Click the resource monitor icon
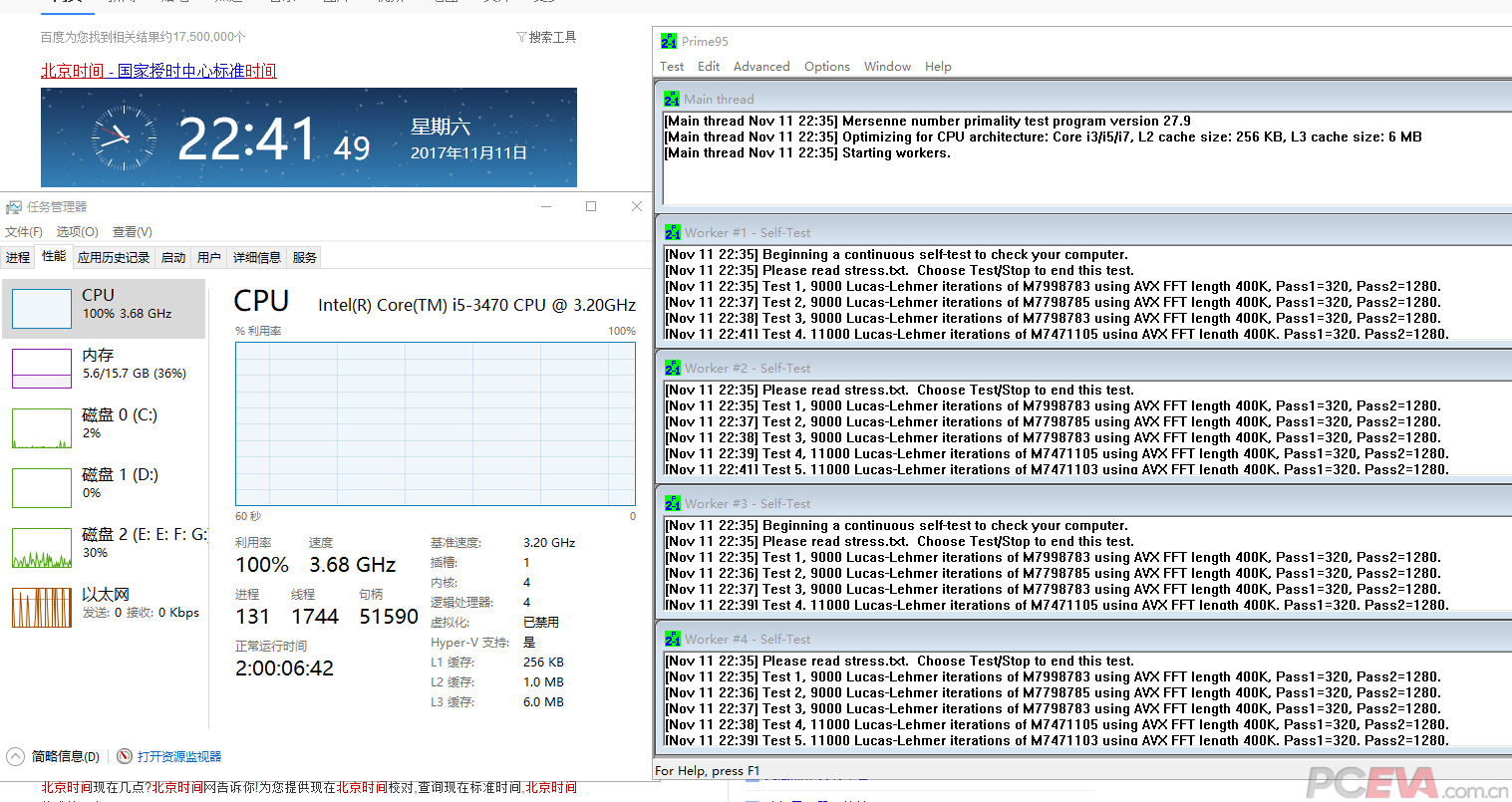This screenshot has height=802, width=1512. click(x=125, y=756)
